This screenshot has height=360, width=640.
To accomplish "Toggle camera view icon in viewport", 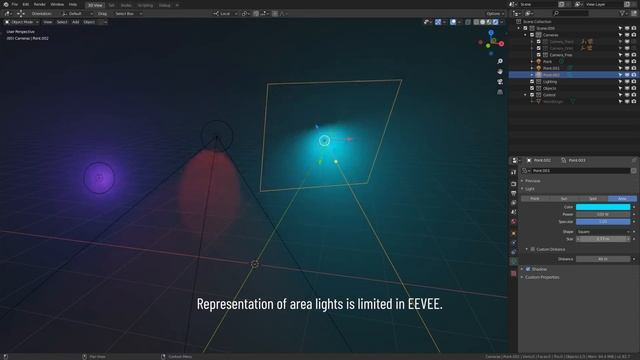I will (x=500, y=82).
